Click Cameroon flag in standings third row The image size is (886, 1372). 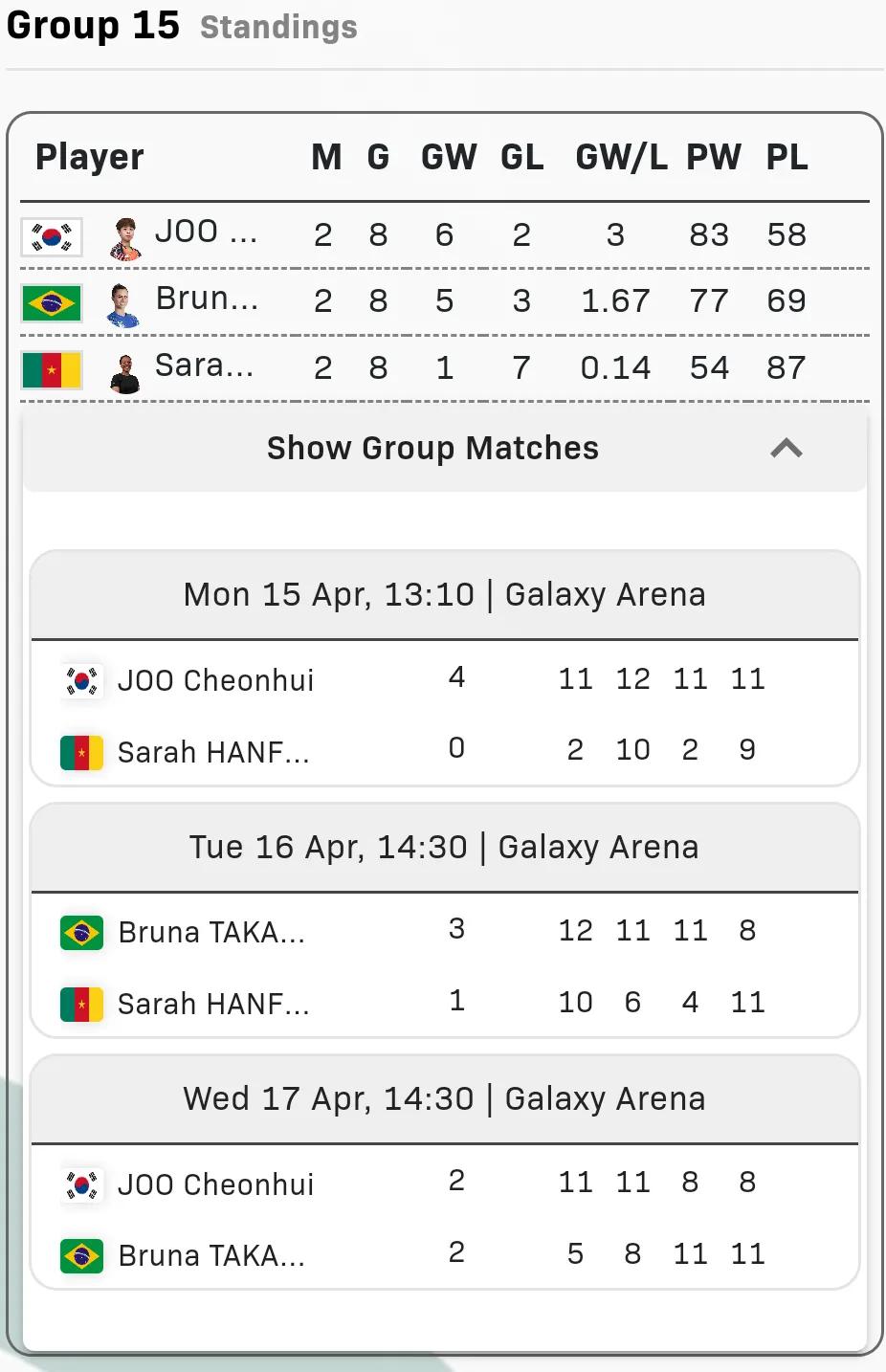tap(52, 370)
